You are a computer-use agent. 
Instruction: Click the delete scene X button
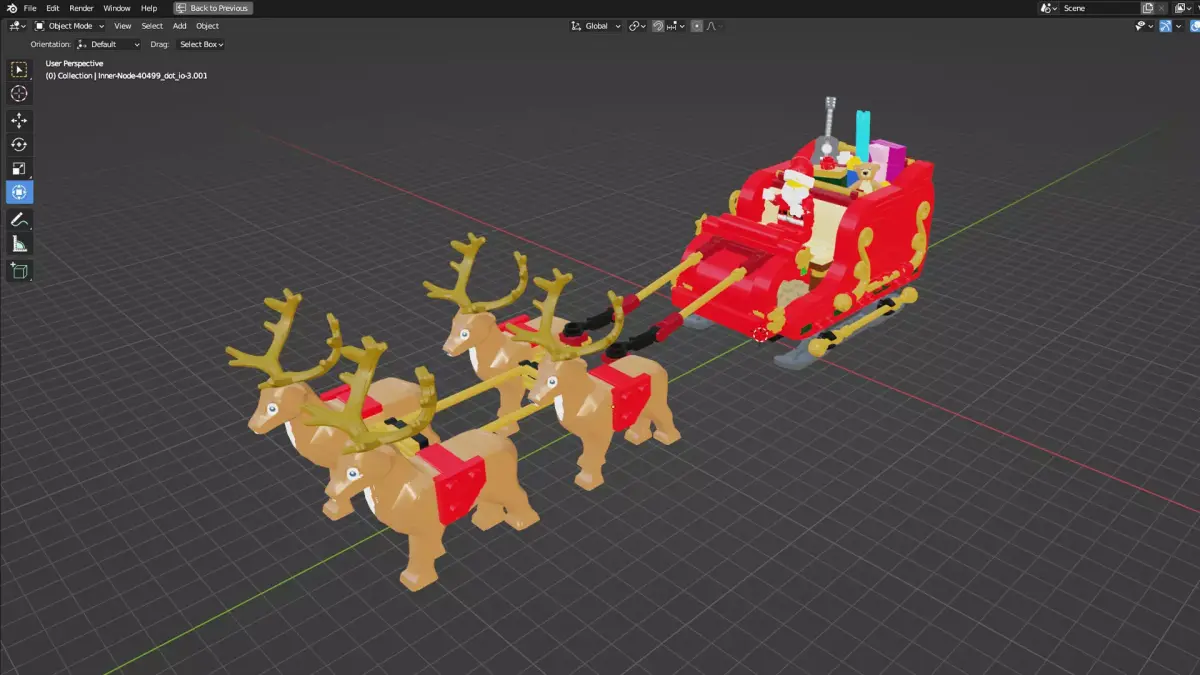[1163, 8]
